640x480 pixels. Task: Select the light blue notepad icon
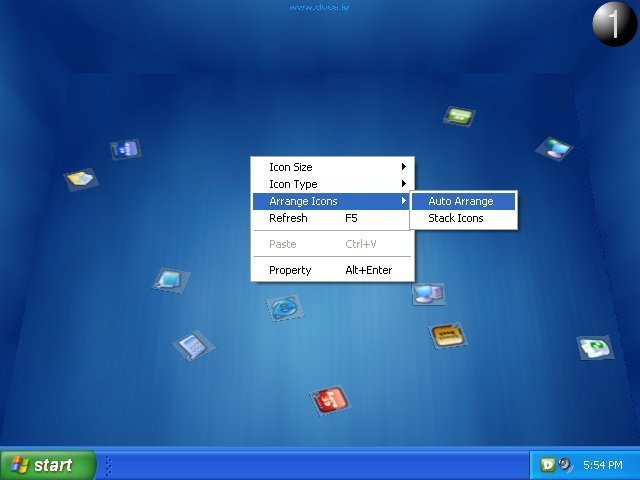171,280
